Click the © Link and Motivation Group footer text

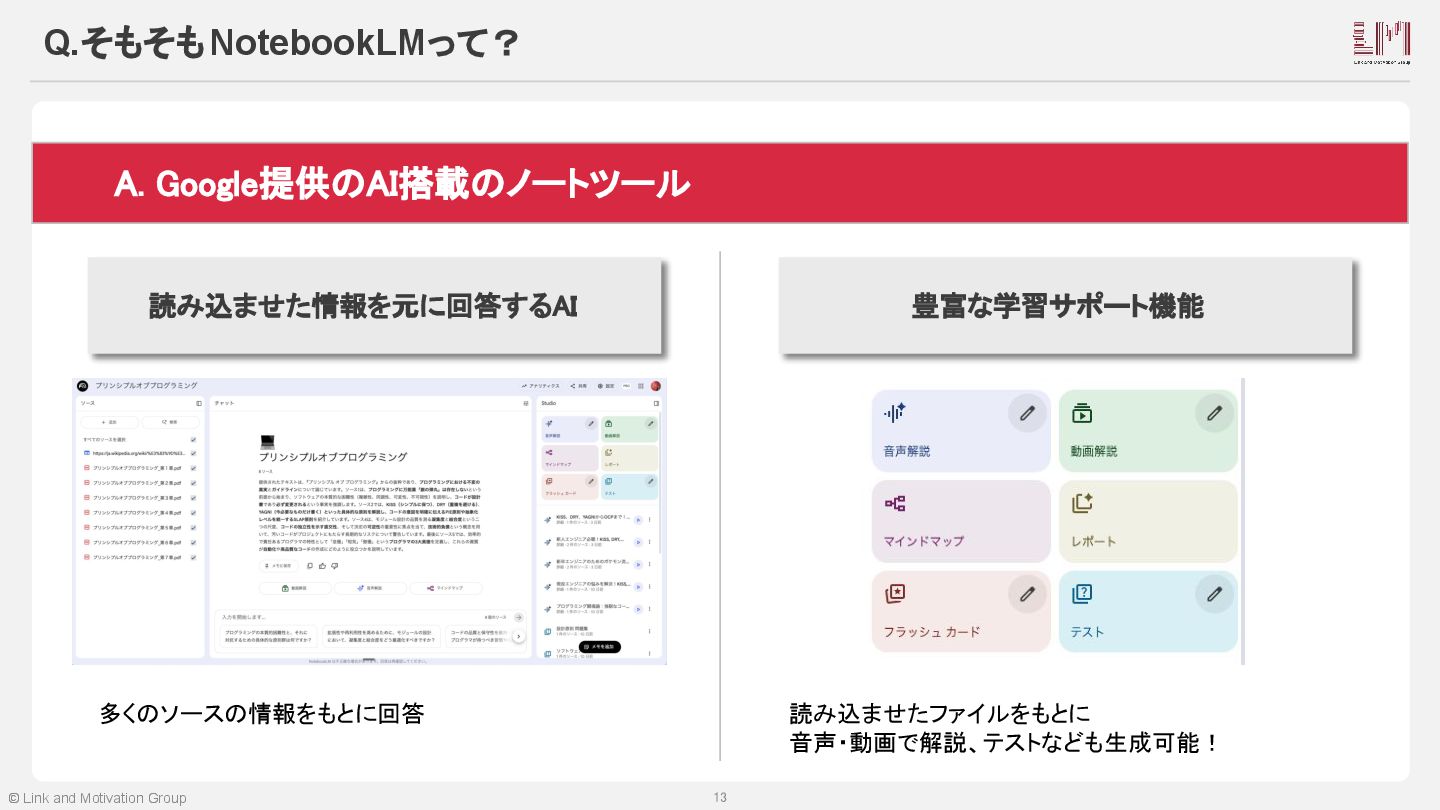(x=97, y=798)
